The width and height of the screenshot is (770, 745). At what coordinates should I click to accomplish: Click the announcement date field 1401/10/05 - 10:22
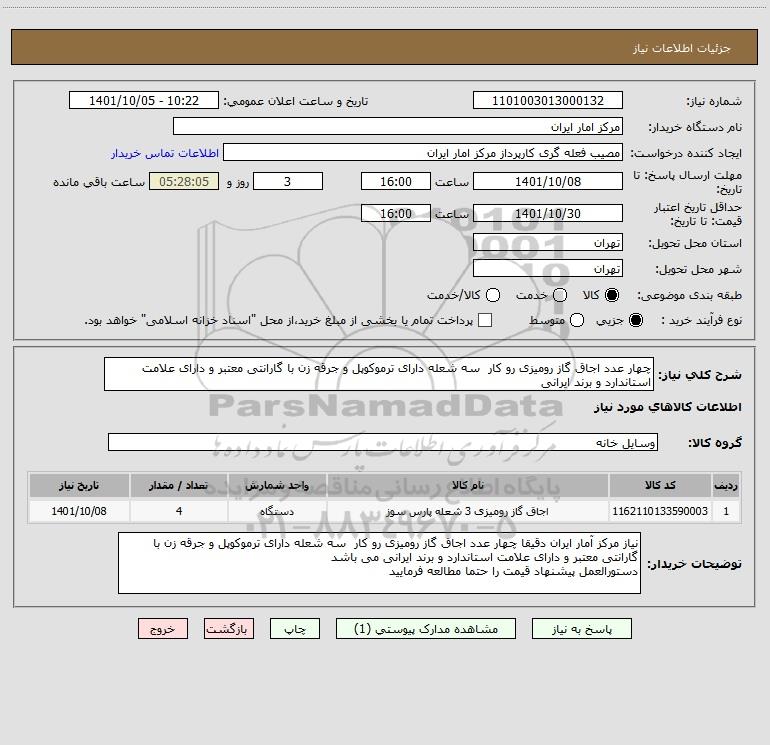tap(144, 100)
